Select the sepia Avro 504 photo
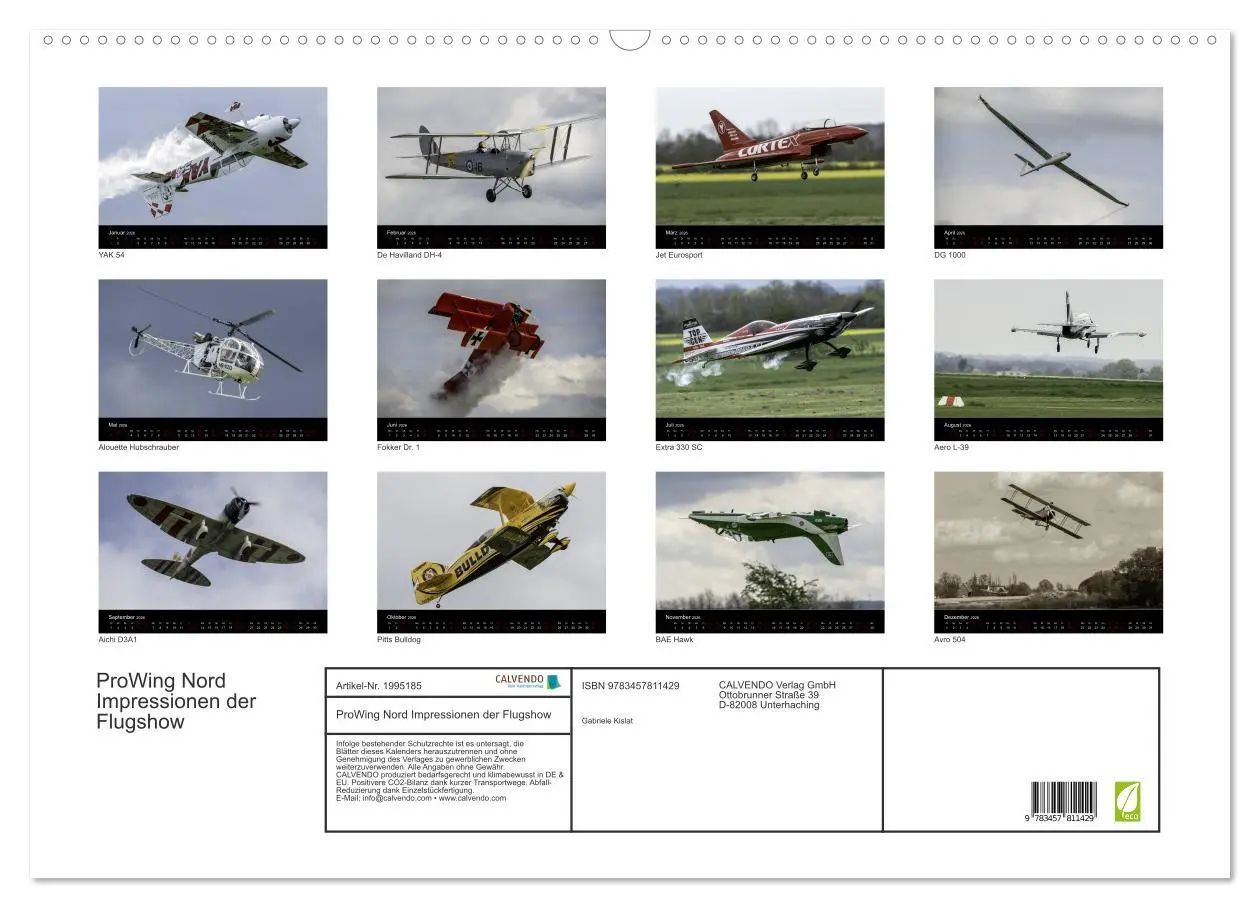Image resolution: width=1260 pixels, height=908 pixels. click(1048, 540)
